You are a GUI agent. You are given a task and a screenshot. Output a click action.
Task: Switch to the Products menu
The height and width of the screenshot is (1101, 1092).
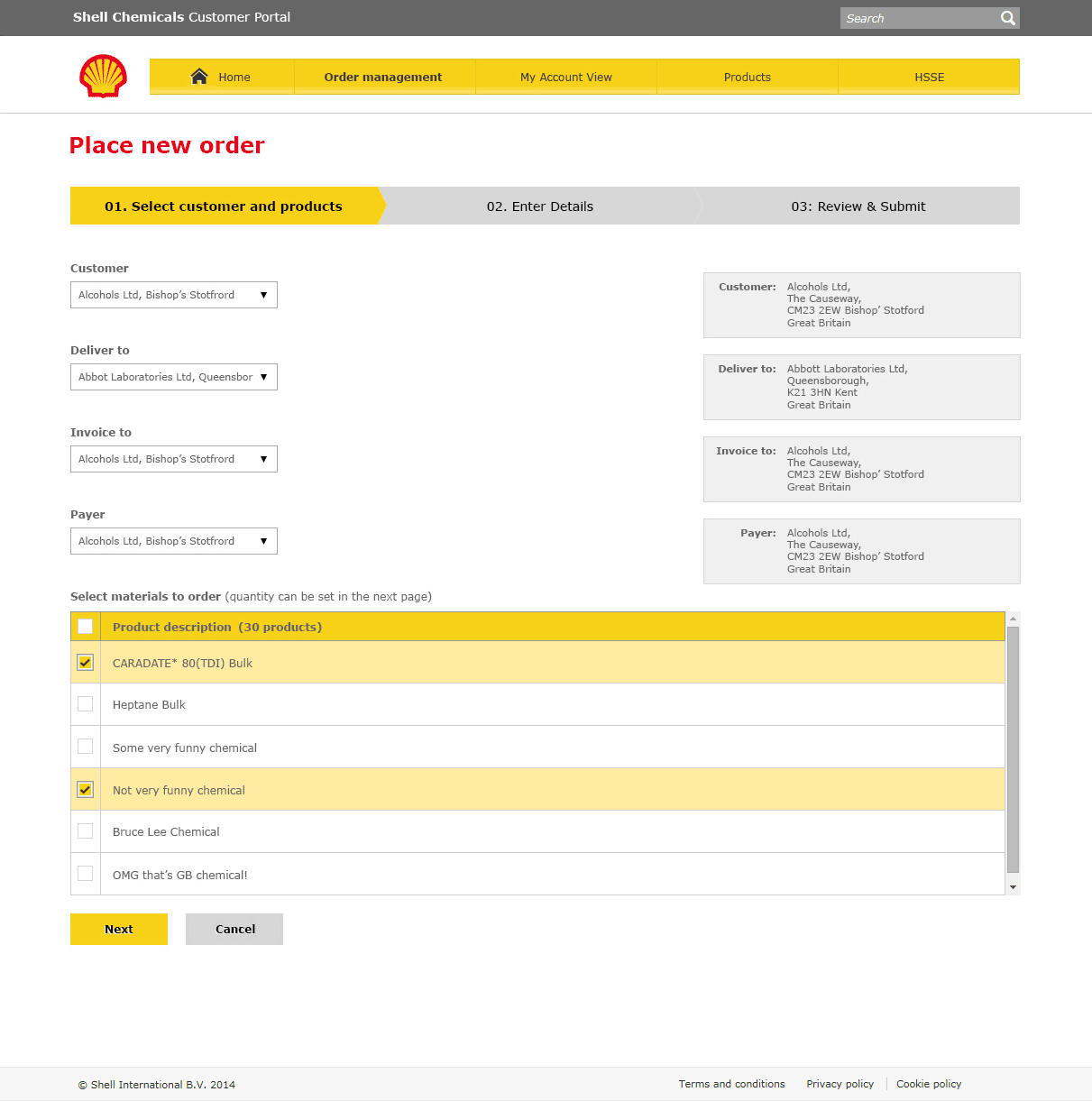point(747,77)
